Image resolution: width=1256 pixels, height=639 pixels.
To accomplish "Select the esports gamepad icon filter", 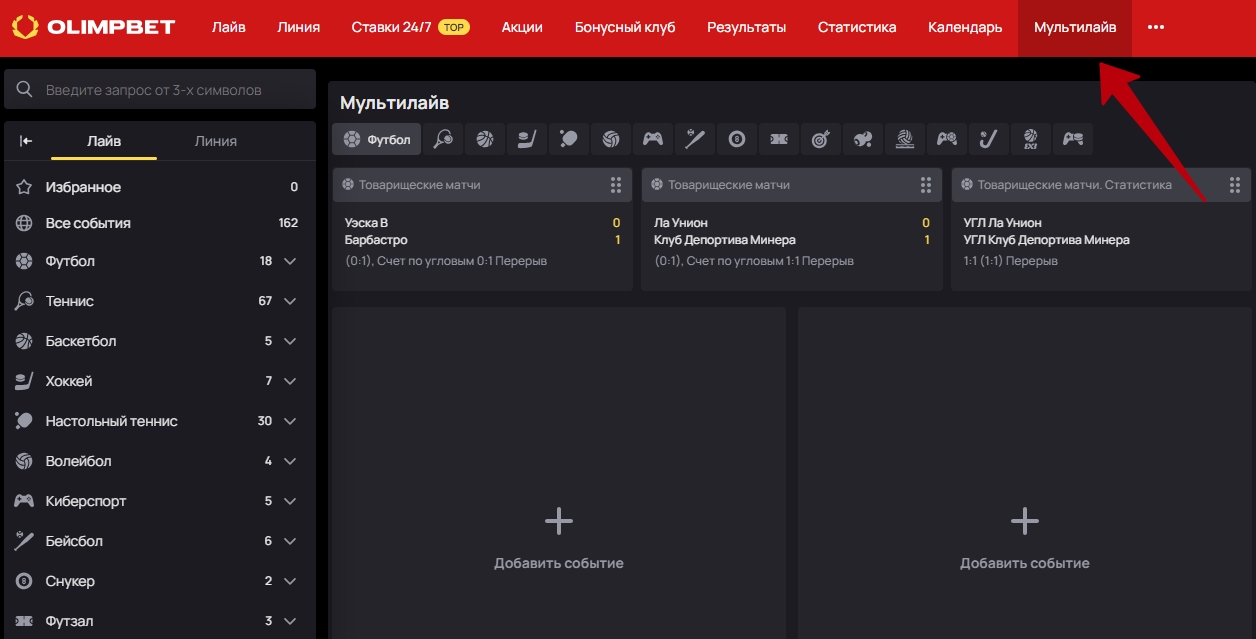I will click(x=653, y=140).
